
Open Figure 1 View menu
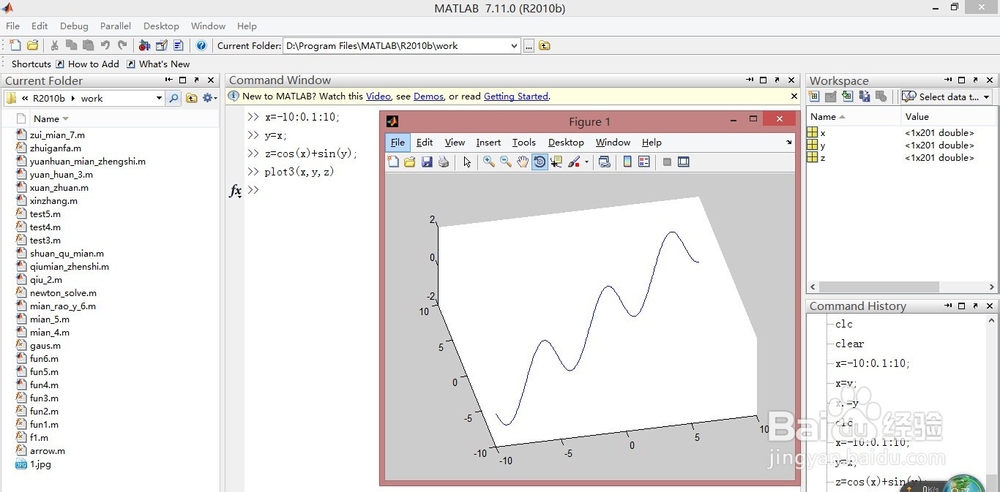tap(455, 142)
